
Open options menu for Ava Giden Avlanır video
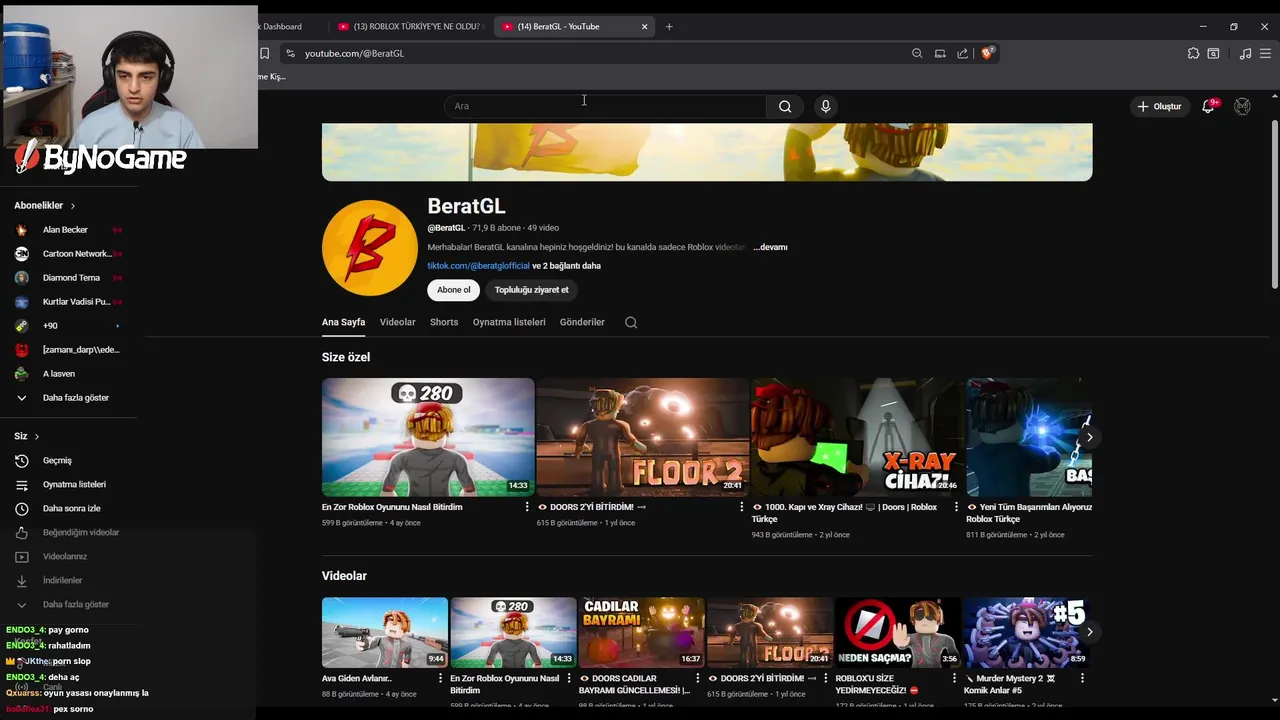tap(440, 678)
